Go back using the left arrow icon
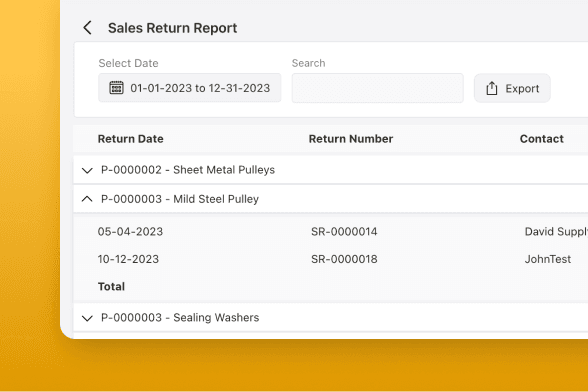Screen dimensions: 588x392 coord(87,28)
